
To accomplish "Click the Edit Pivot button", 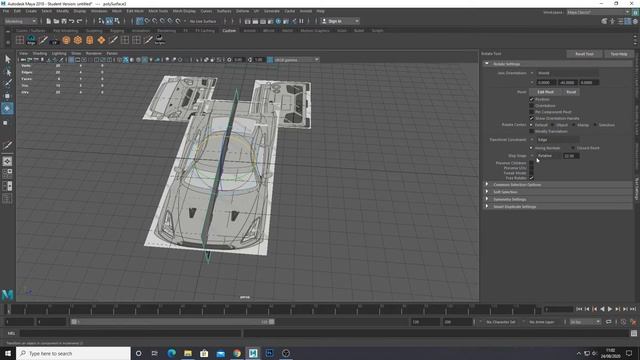I will click(x=545, y=92).
